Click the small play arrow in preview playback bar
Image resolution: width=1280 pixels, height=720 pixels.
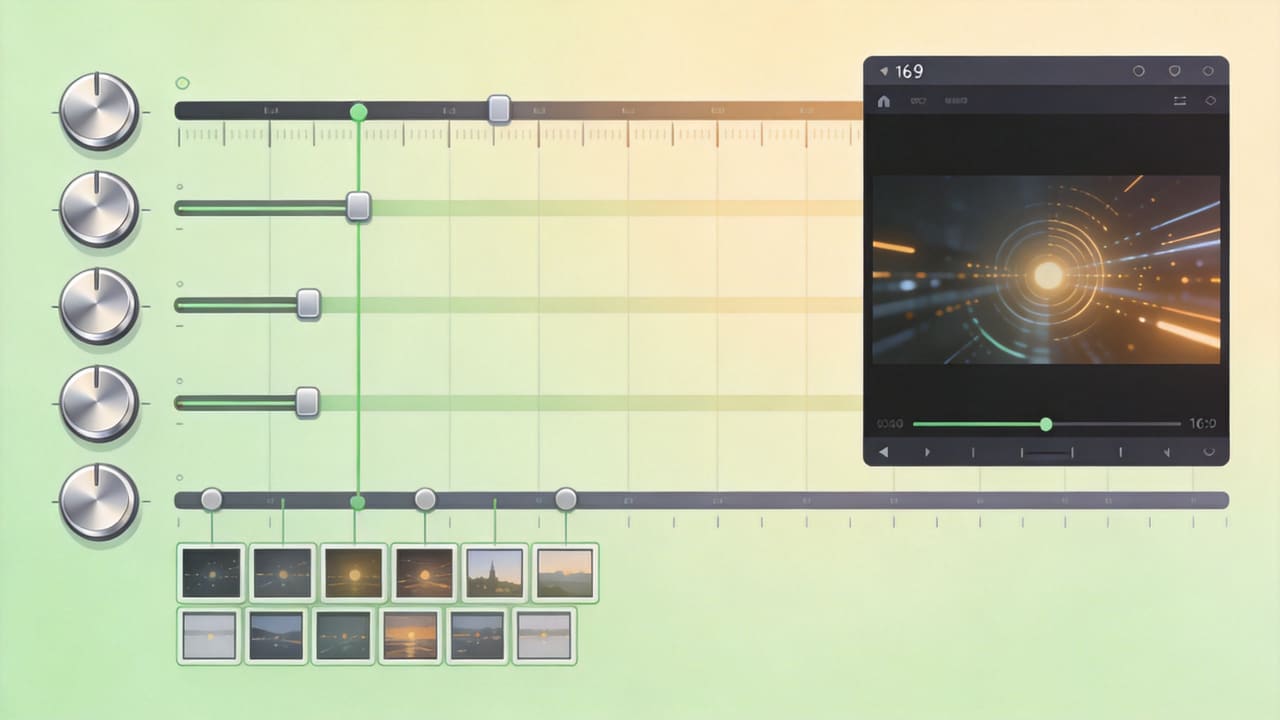click(927, 452)
